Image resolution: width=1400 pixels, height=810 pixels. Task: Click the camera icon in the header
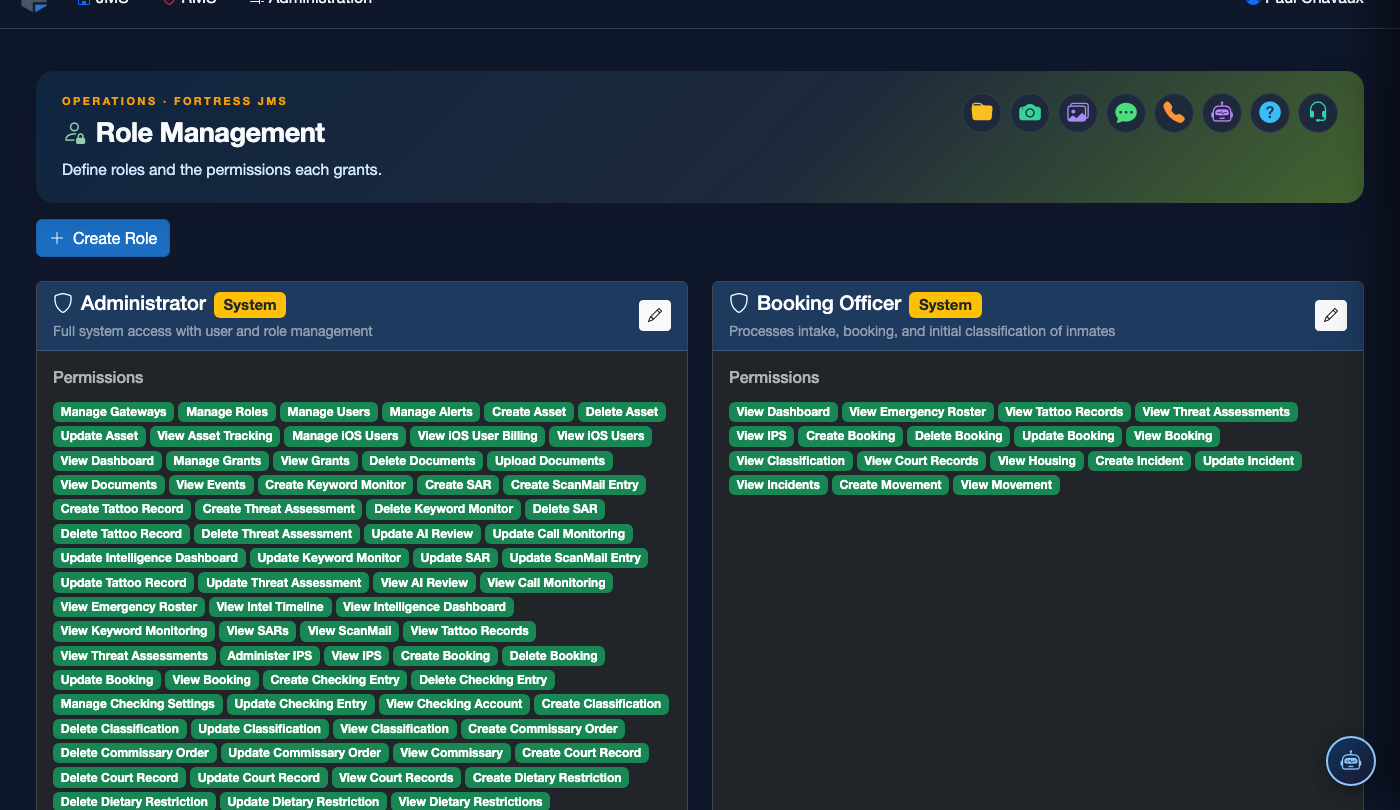pos(1030,113)
